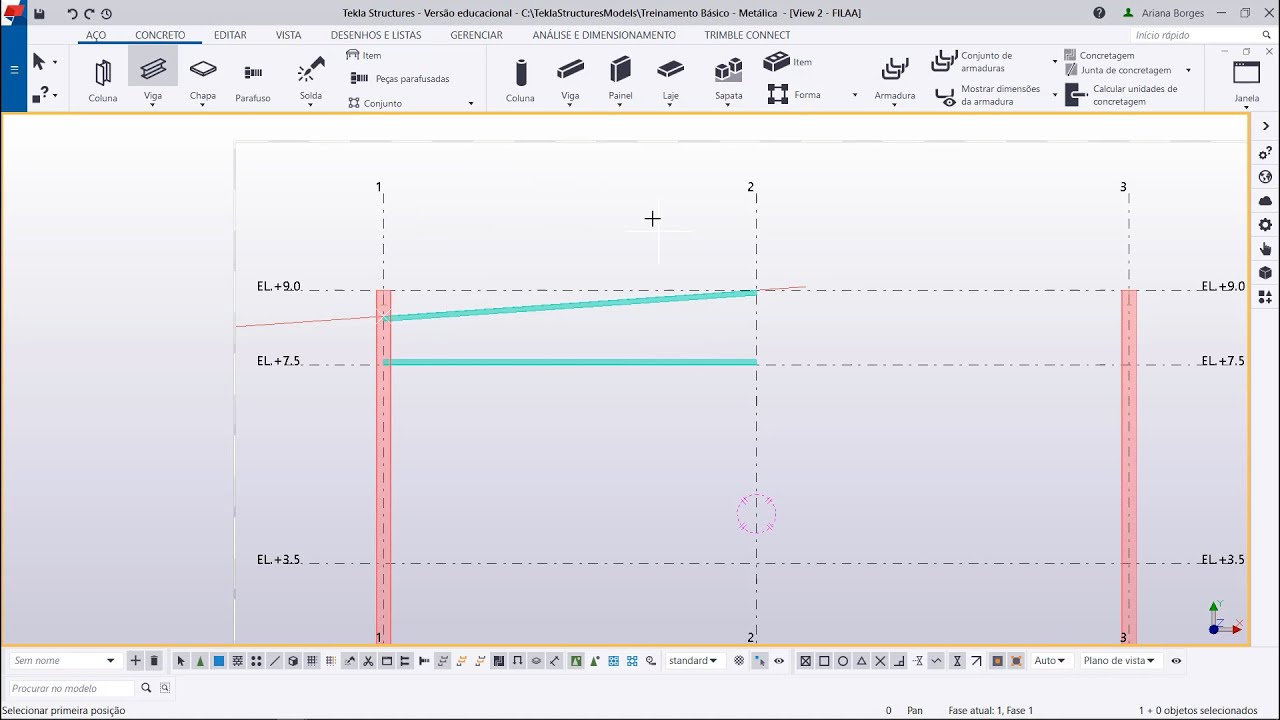Toggle snap to points crossed-square switch
This screenshot has width=1280, height=720.
805,661
